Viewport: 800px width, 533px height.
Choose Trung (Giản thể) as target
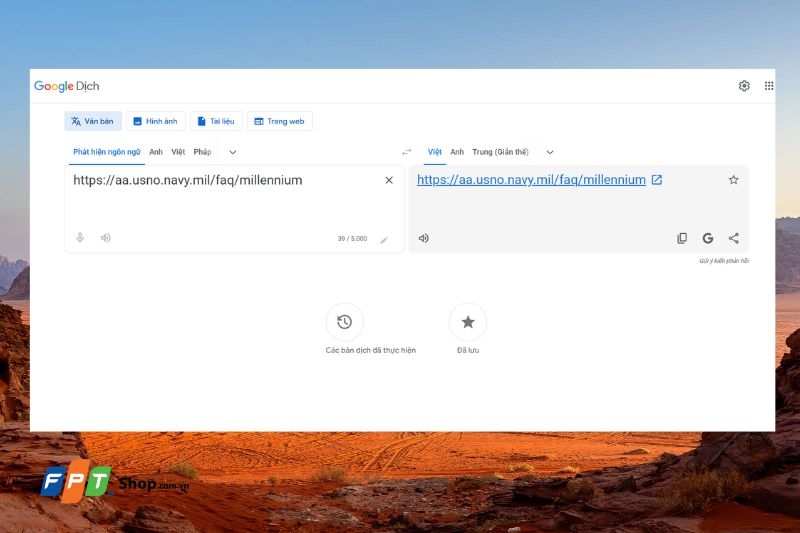[501, 152]
